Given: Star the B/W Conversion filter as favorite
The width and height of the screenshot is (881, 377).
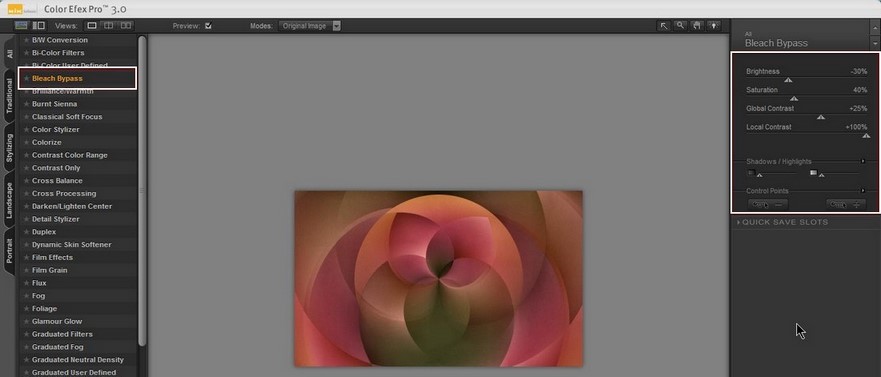Looking at the screenshot, I should 26,40.
